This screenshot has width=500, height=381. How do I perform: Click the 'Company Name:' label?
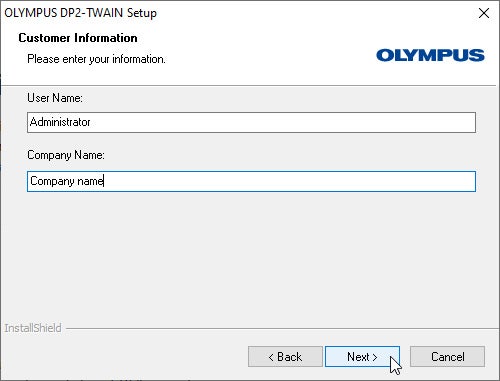(66, 155)
